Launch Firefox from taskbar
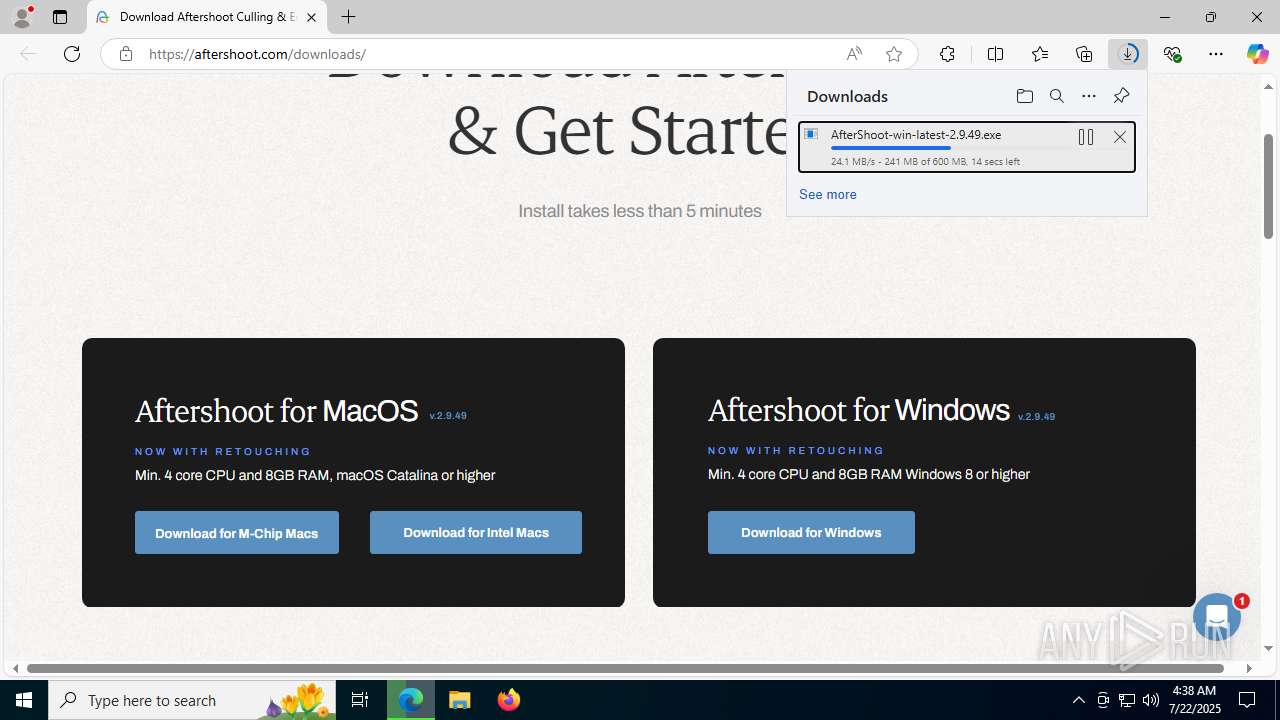Image resolution: width=1280 pixels, height=720 pixels. (x=509, y=700)
